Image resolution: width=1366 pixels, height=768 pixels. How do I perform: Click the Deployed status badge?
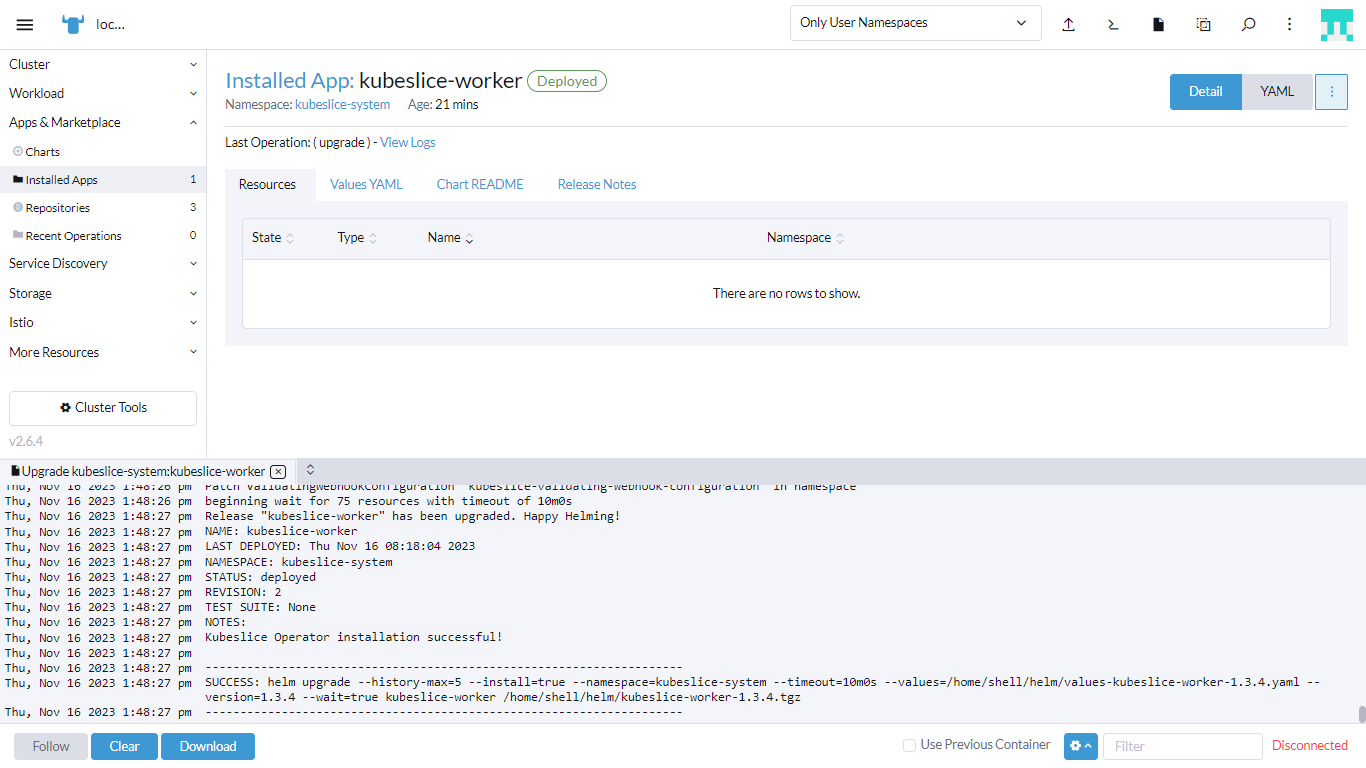(x=567, y=81)
